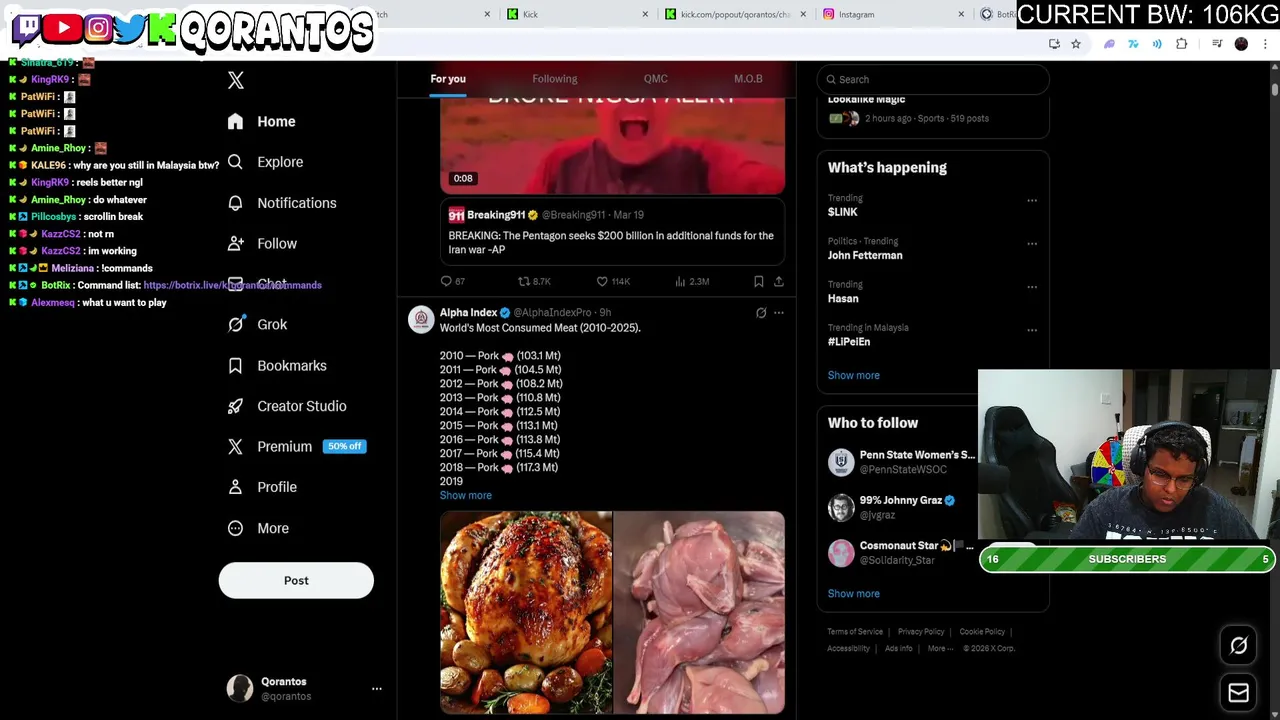Click the white Post button
Image resolution: width=1280 pixels, height=720 pixels.
coord(296,580)
